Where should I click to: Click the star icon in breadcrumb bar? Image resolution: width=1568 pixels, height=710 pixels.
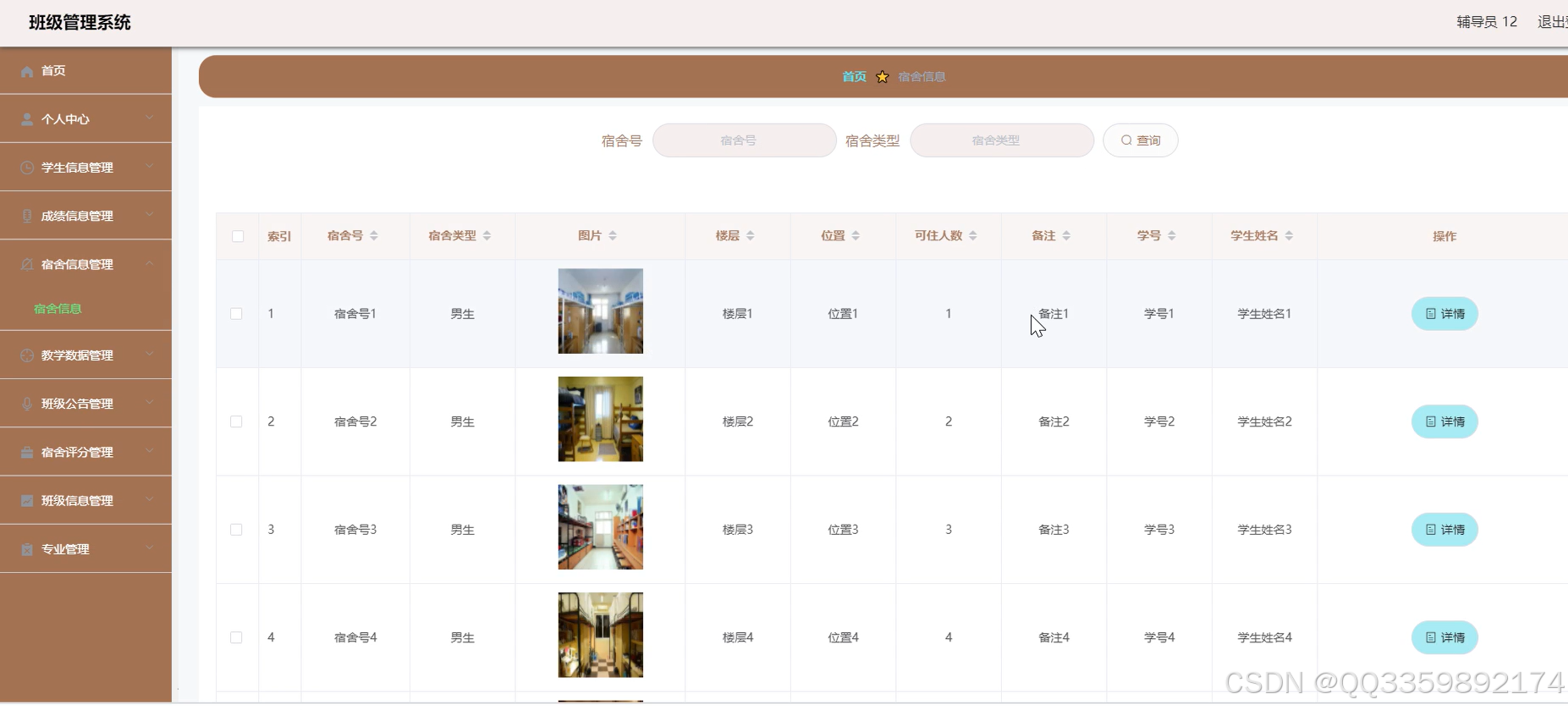(883, 76)
